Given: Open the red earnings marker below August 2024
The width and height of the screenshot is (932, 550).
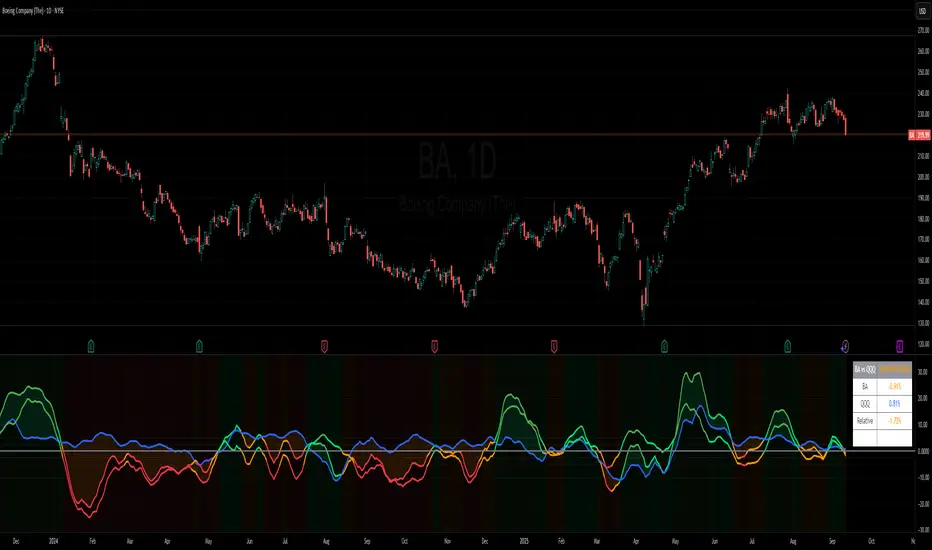Looking at the screenshot, I should 325,346.
